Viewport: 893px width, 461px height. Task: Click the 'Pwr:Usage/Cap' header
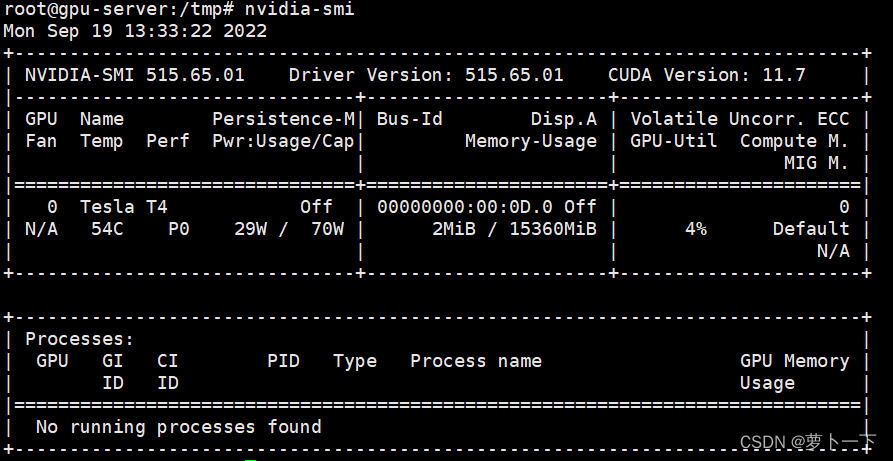click(283, 141)
